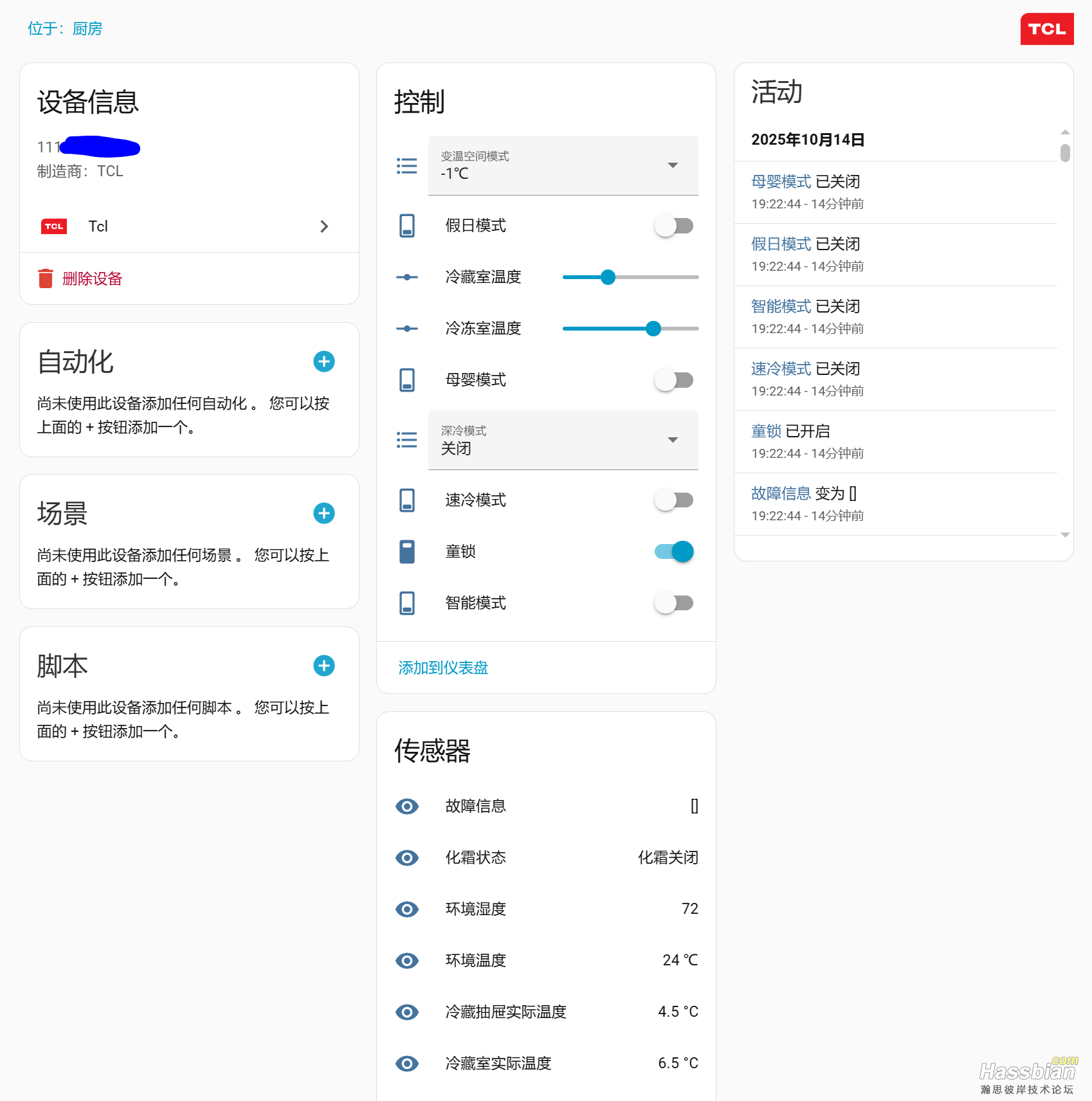Expand the 深冷模式 dropdown
The height and width of the screenshot is (1101, 1092).
pos(563,441)
